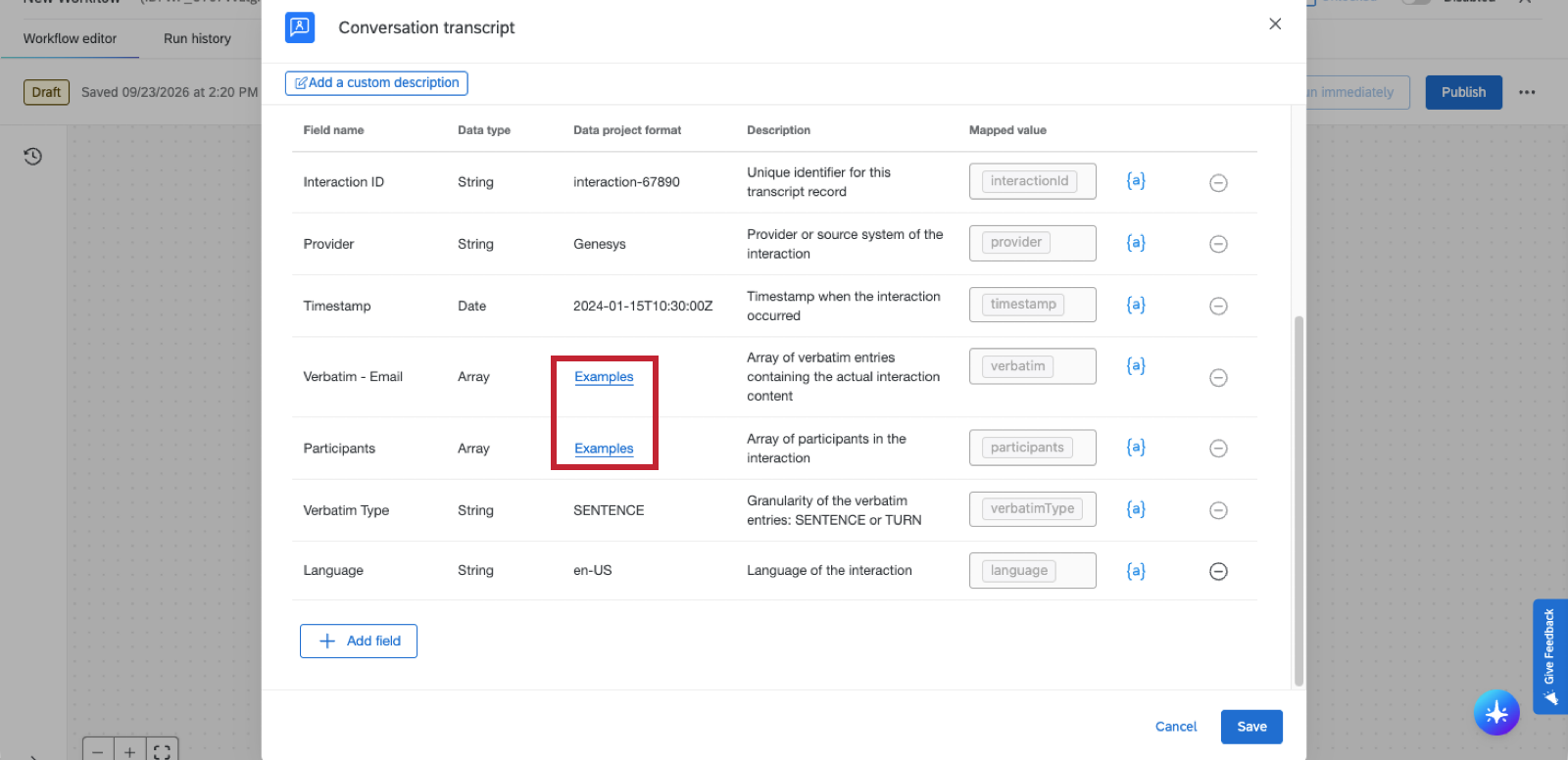The height and width of the screenshot is (760, 1568).
Task: Open the revision history clock icon
Action: coord(33,157)
